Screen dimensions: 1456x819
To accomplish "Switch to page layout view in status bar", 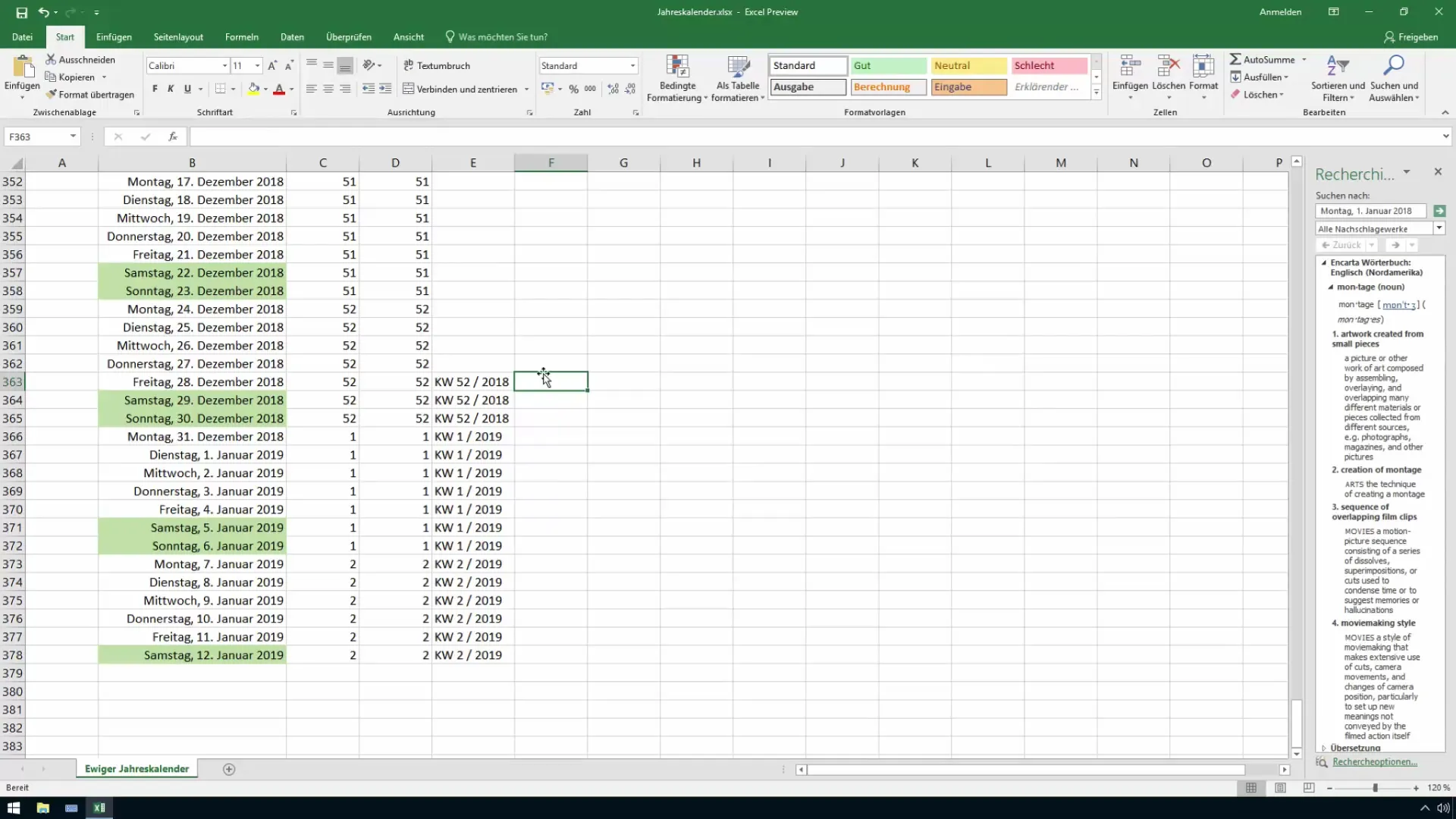I will (x=1280, y=788).
